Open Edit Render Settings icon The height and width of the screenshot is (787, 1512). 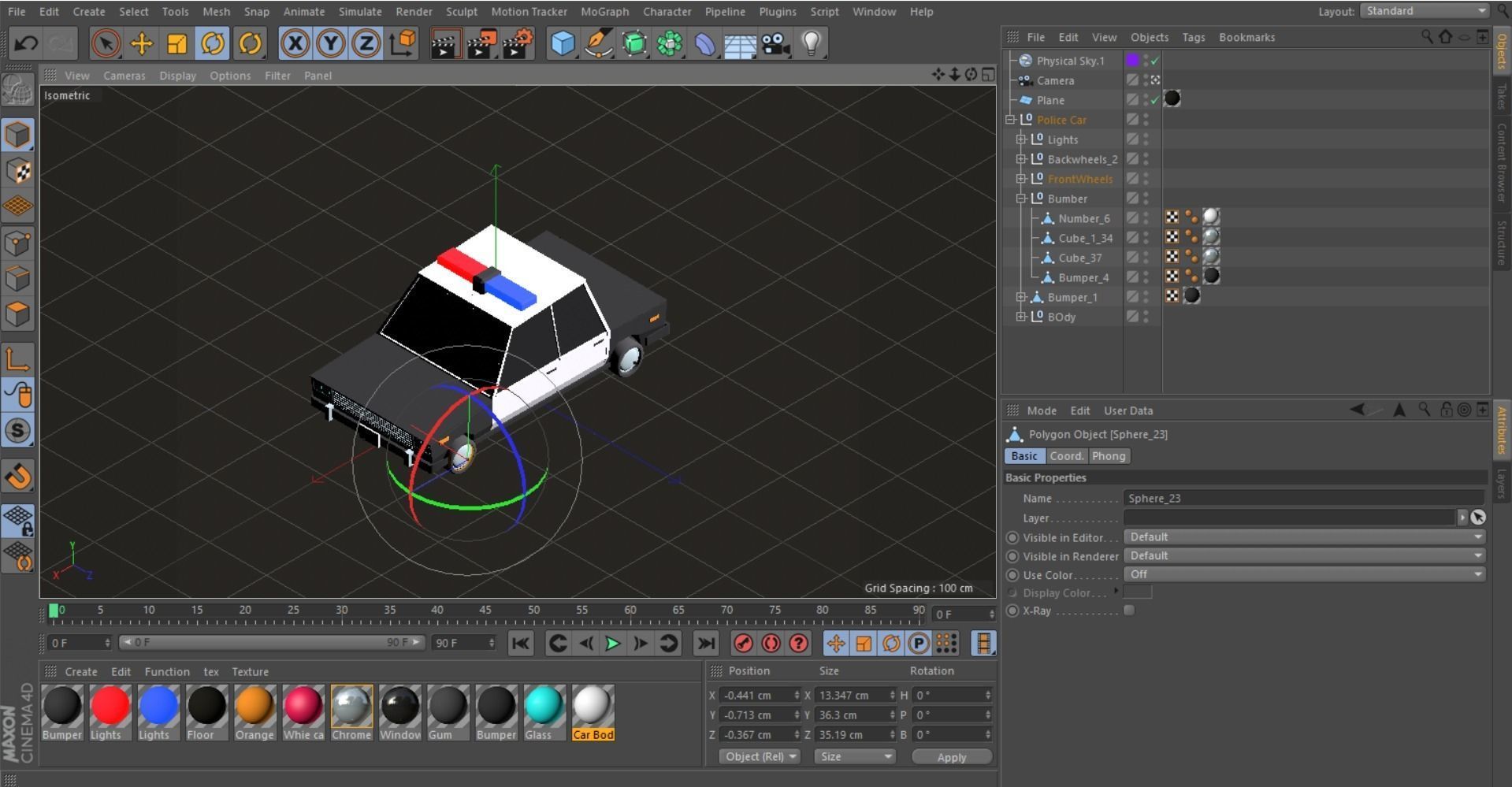[x=518, y=43]
